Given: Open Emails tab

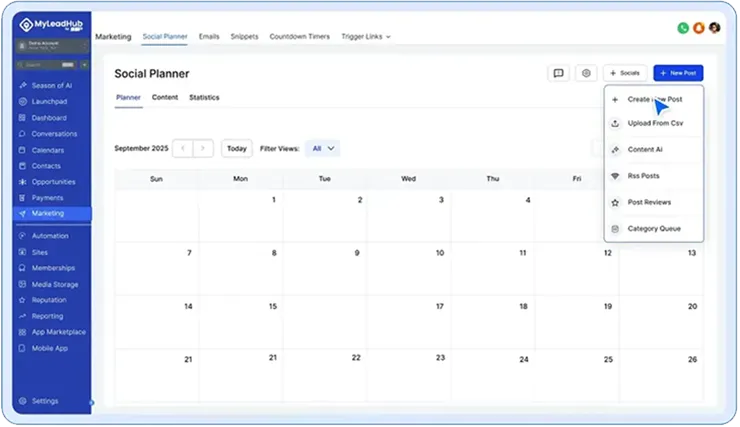Looking at the screenshot, I should 209,36.
